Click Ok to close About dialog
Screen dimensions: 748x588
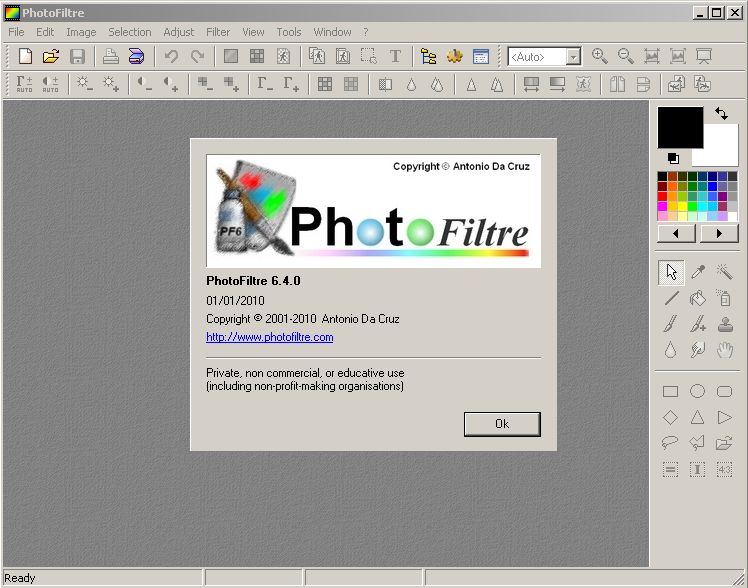(x=502, y=424)
